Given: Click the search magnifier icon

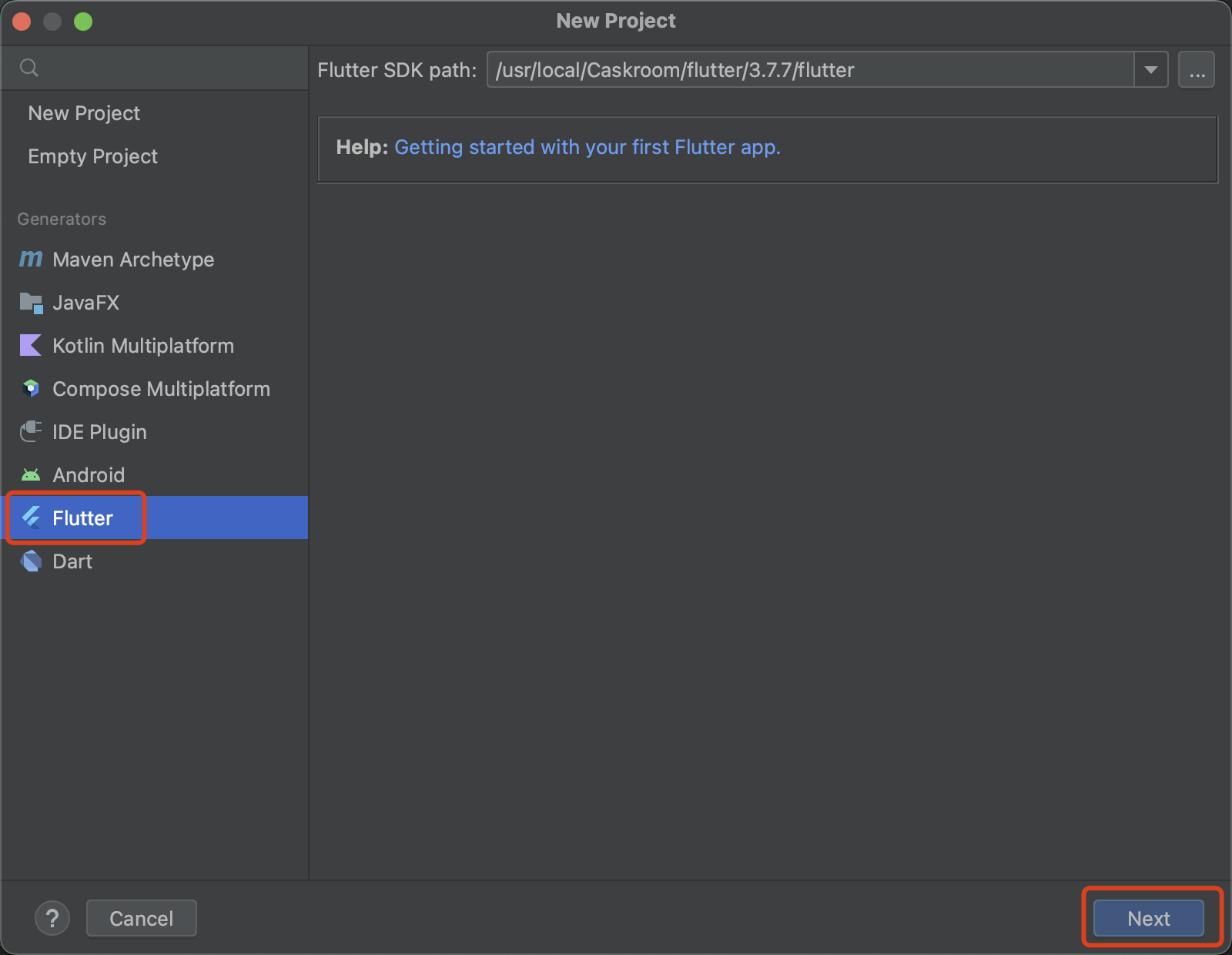Looking at the screenshot, I should (x=29, y=68).
